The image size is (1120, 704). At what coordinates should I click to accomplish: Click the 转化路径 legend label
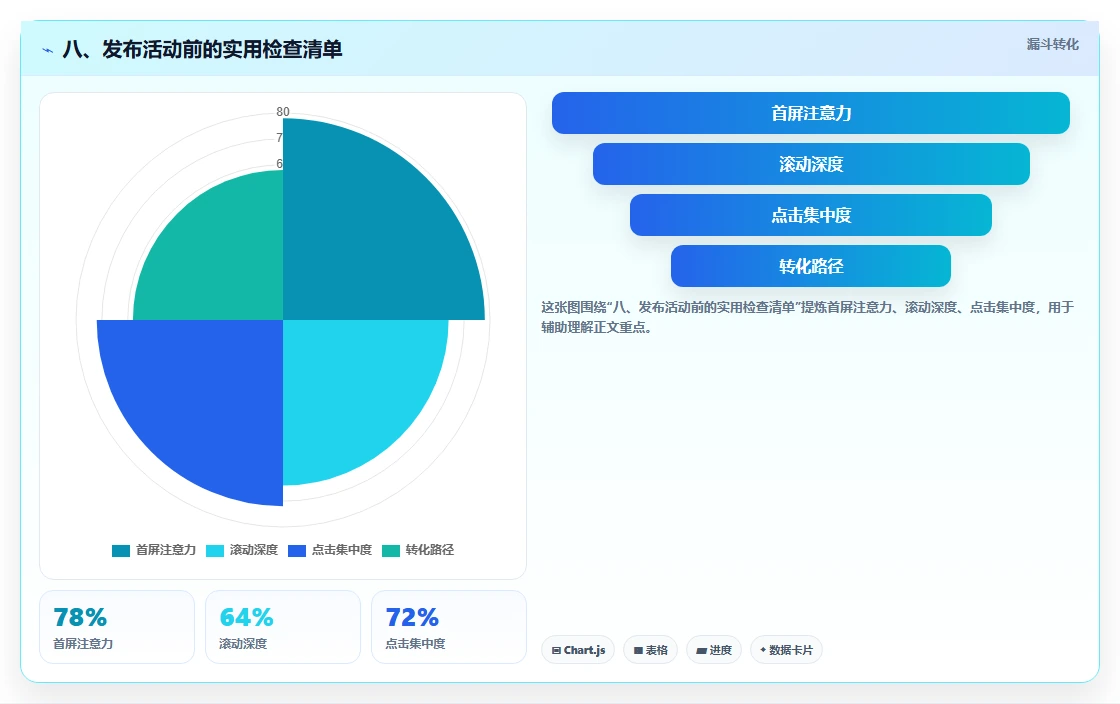tap(429, 550)
